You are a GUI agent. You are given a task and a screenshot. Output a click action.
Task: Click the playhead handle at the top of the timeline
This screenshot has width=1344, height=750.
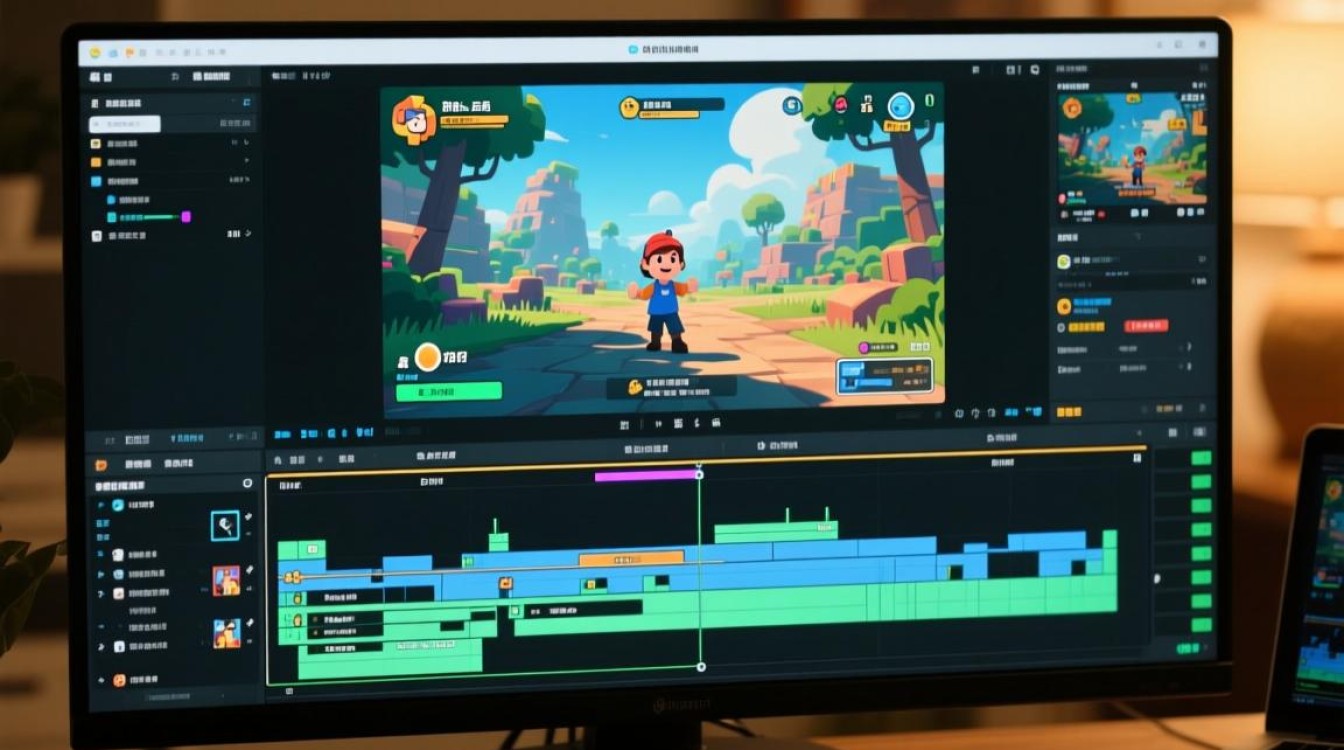click(x=699, y=474)
